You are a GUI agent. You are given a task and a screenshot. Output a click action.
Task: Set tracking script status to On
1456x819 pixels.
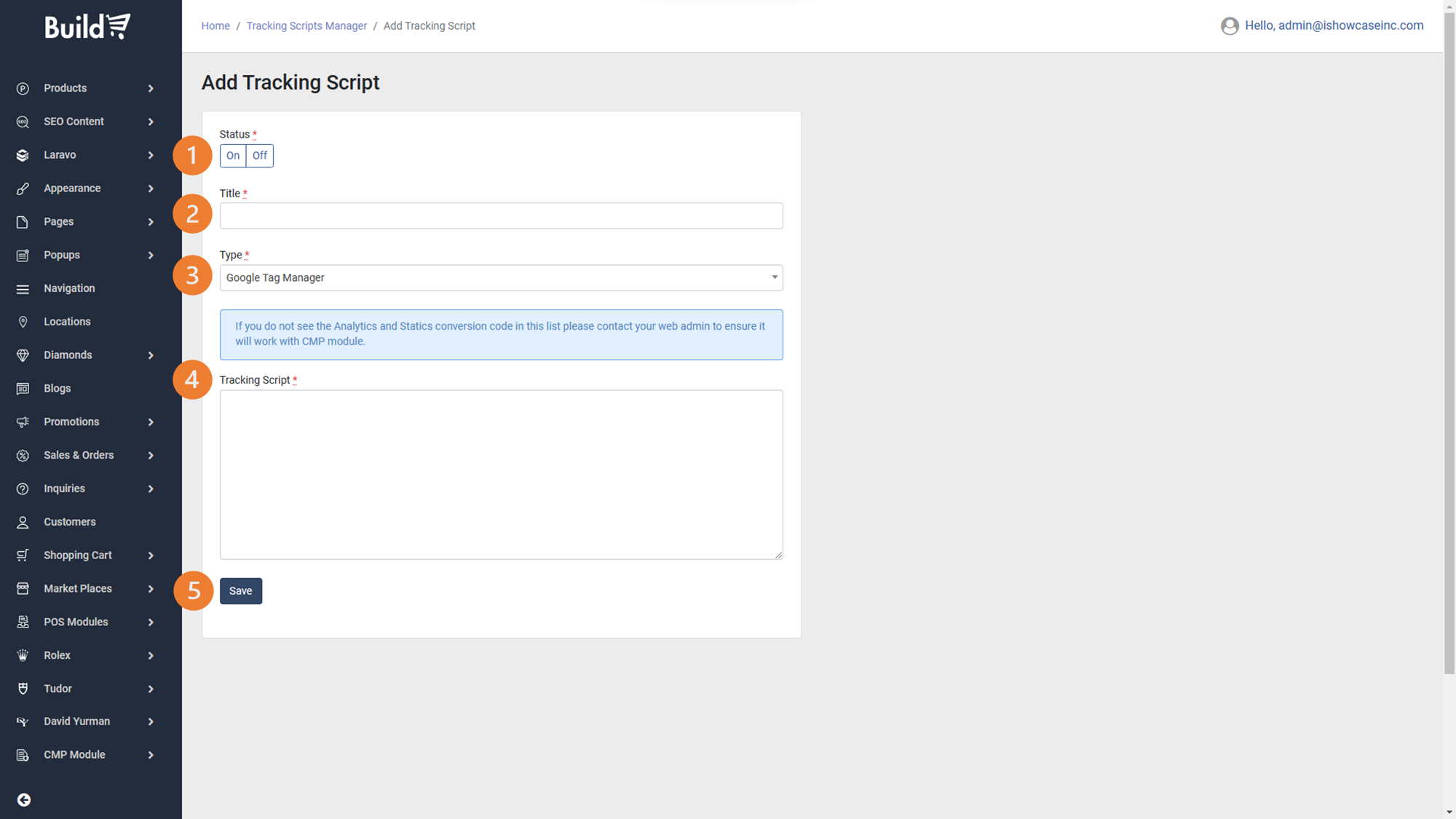[232, 156]
